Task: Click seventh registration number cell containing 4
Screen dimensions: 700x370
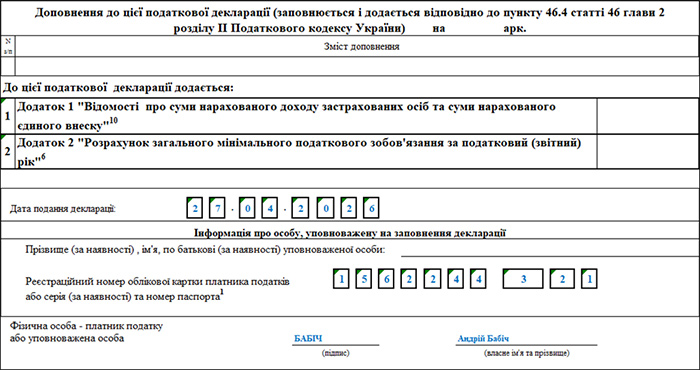Action: pyautogui.click(x=478, y=279)
